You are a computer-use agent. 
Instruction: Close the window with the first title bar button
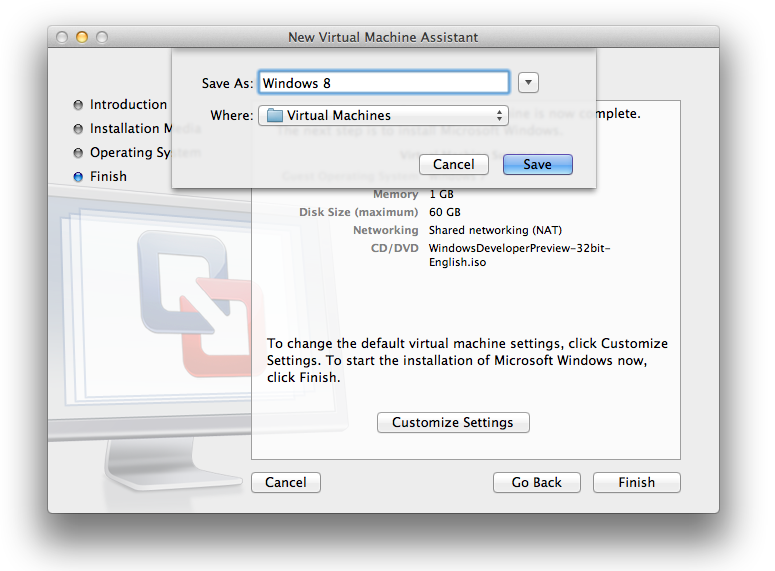(62, 37)
